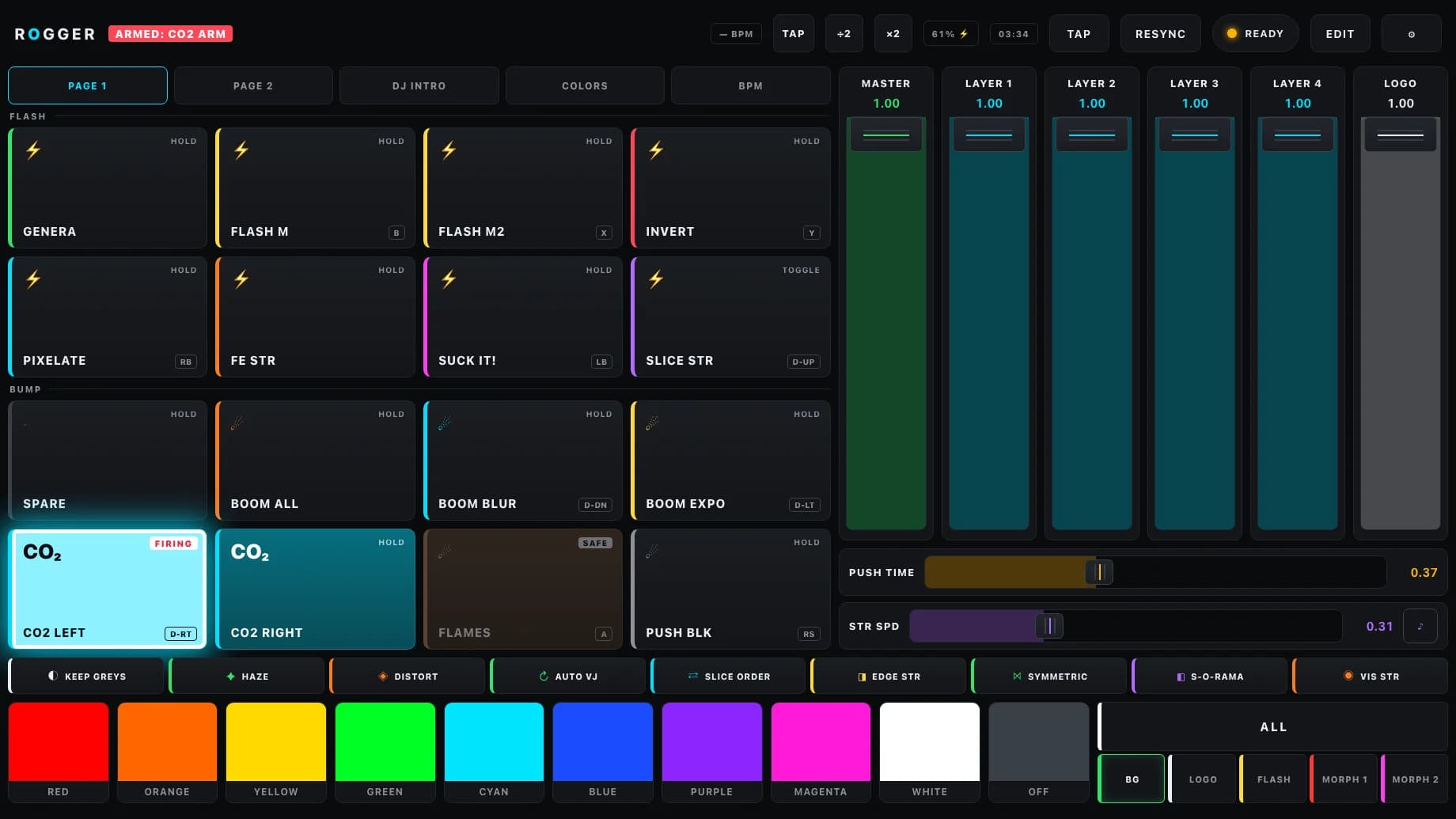The height and width of the screenshot is (819, 1456).
Task: Hold the FE STR pad
Action: (x=315, y=317)
